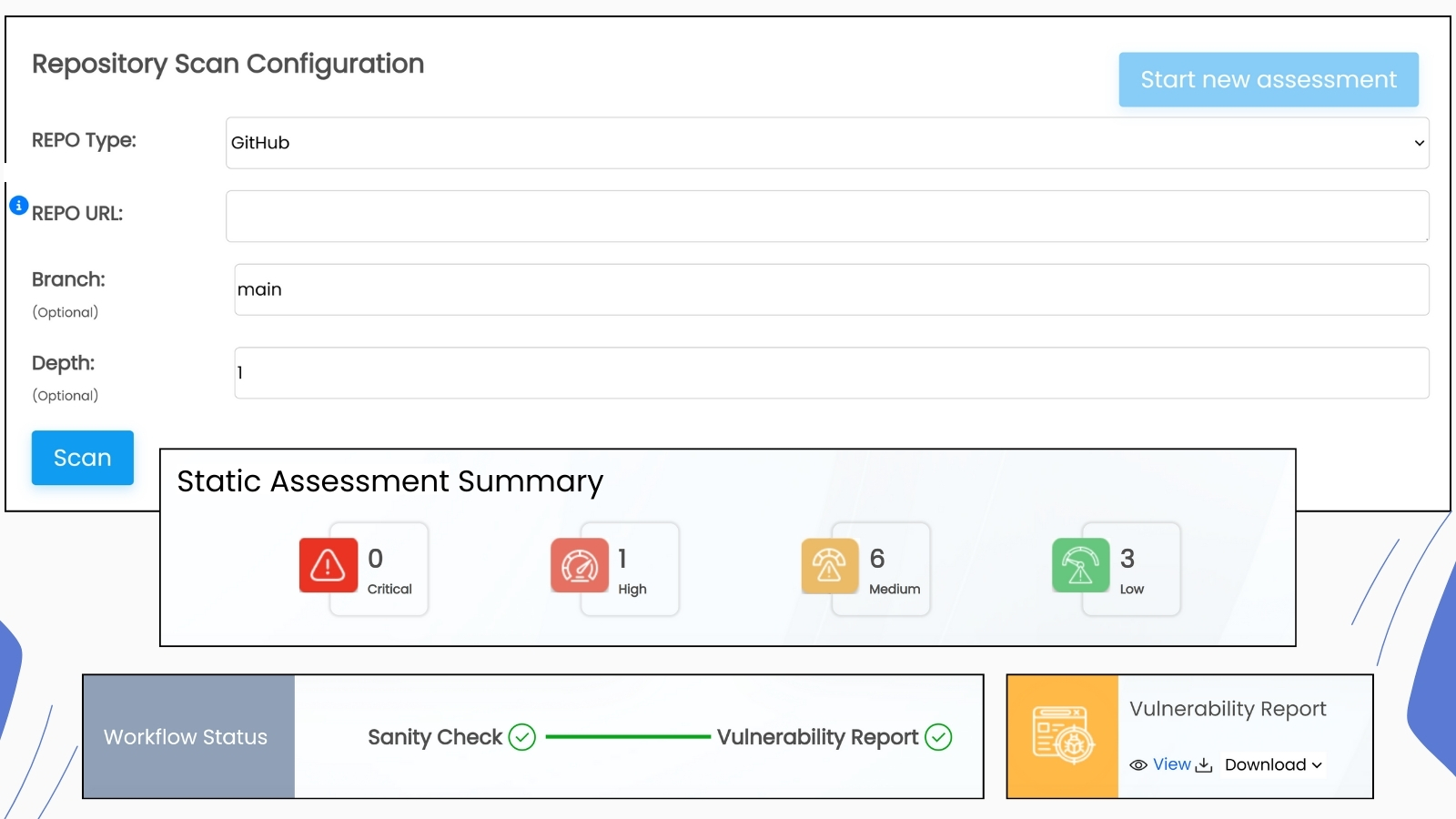This screenshot has height=819, width=1456.
Task: Click the View link in Vulnerability Report
Action: pyautogui.click(x=1171, y=764)
